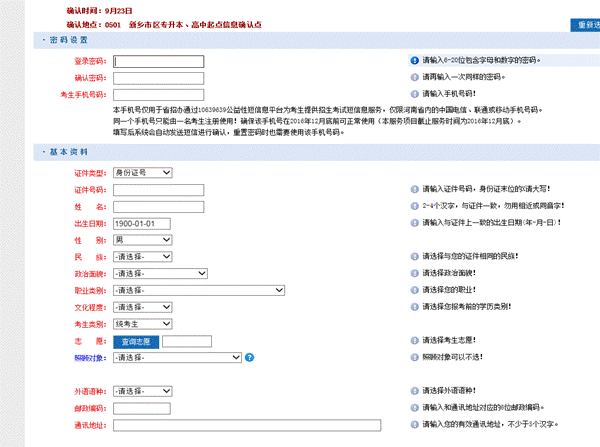The height and width of the screenshot is (447, 600).
Task: Click info icon beside 请选择外语语种
Action: pyautogui.click(x=414, y=391)
